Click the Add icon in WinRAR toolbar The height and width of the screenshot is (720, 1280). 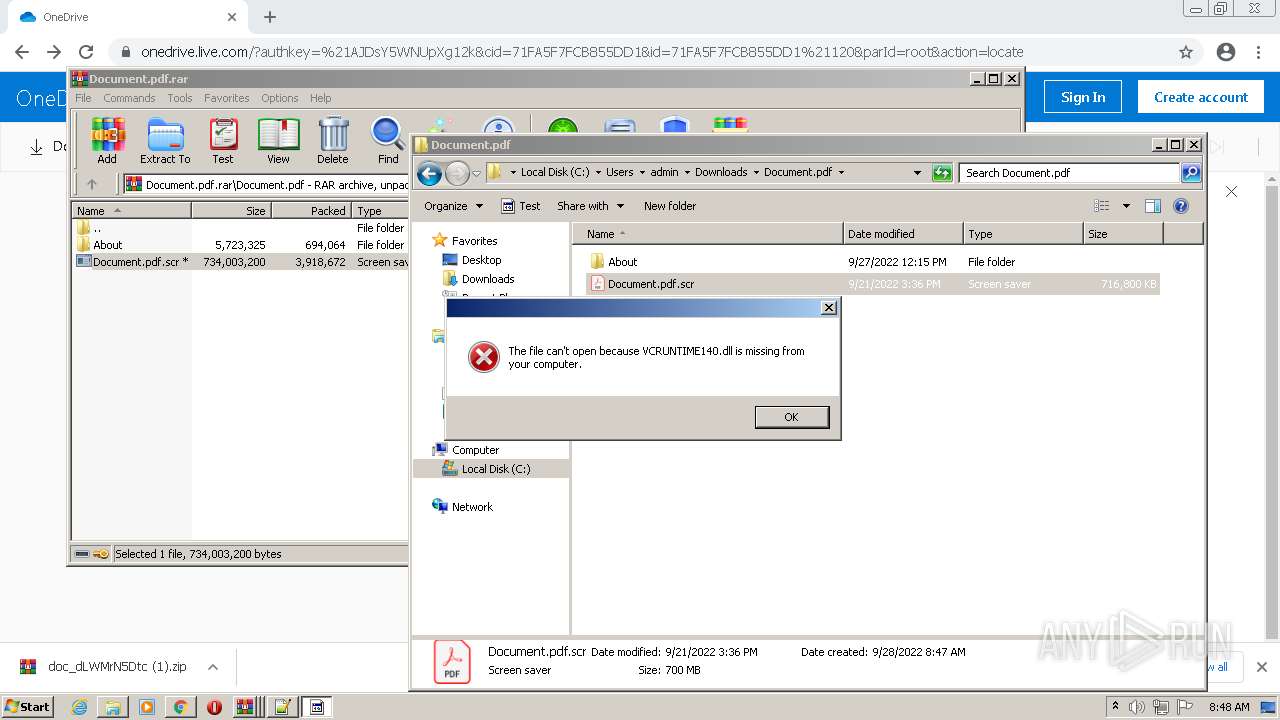[x=107, y=141]
